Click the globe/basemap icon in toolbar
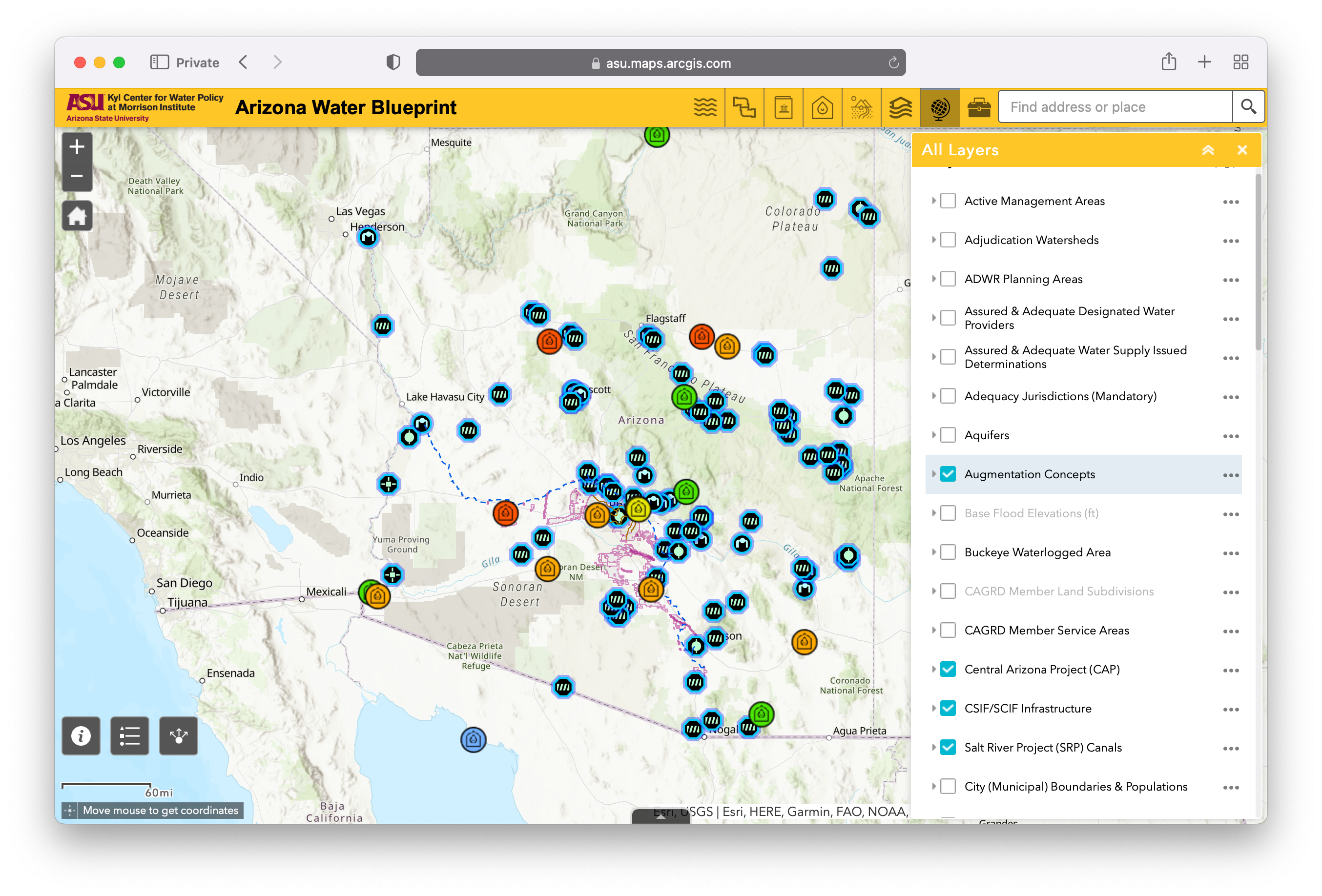The height and width of the screenshot is (896, 1322). pos(940,107)
